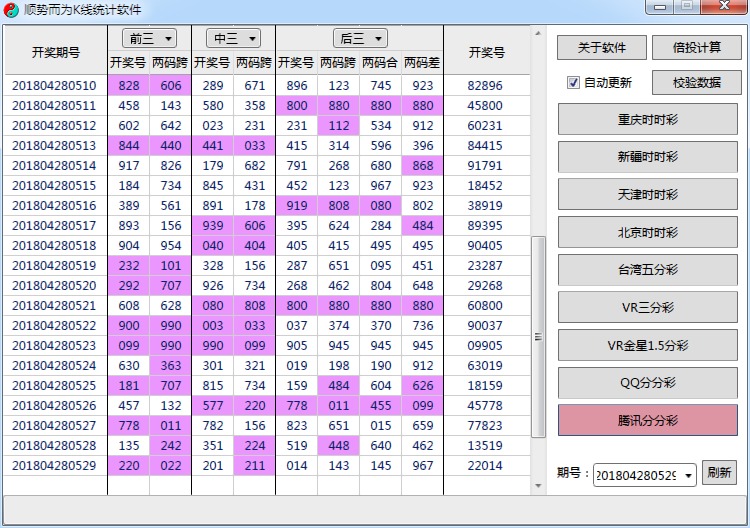750x528 pixels.
Task: Choose QQ分分彩 lottery
Action: [x=647, y=383]
